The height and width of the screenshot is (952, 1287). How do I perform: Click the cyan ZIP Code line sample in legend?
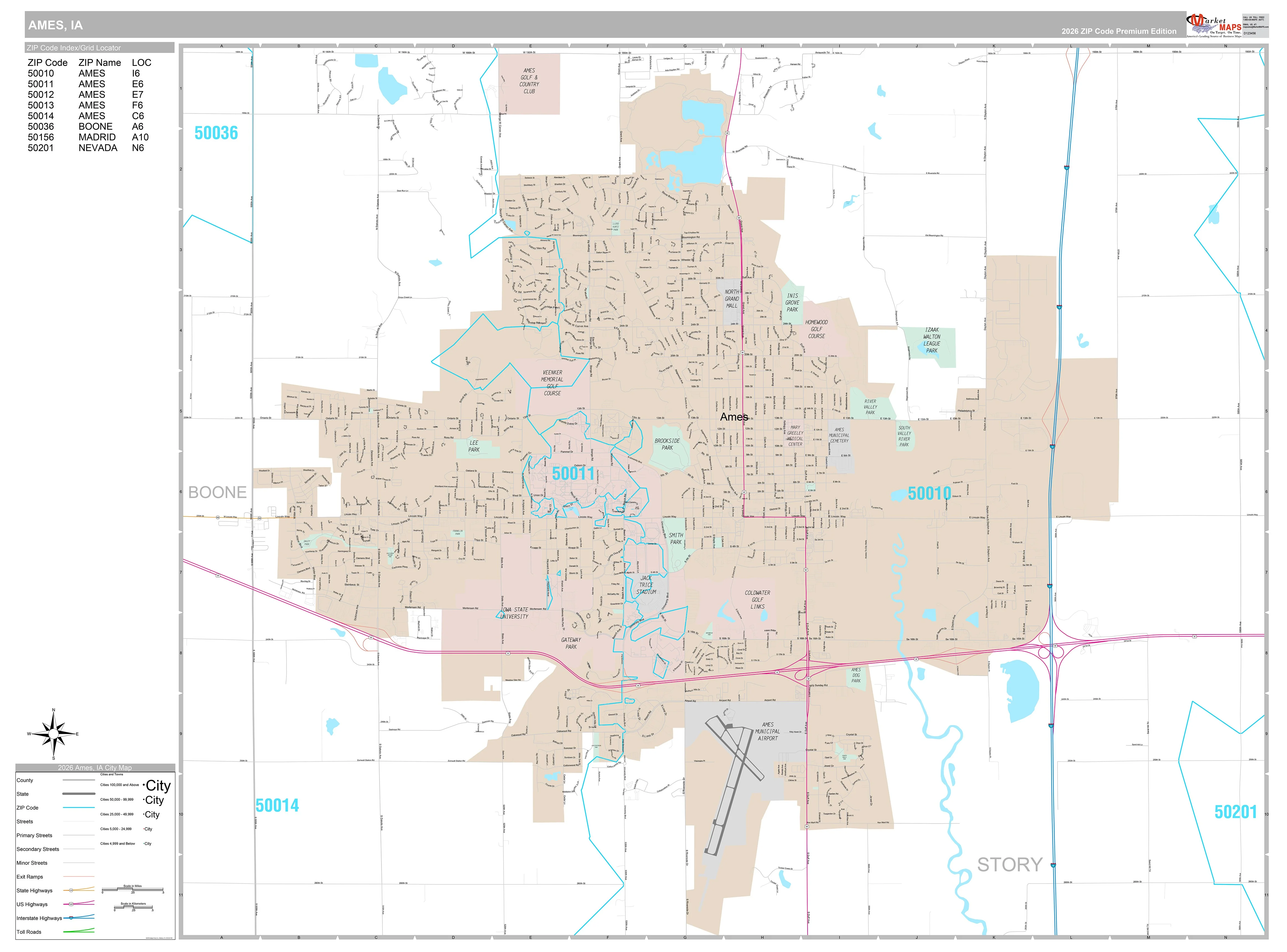79,808
